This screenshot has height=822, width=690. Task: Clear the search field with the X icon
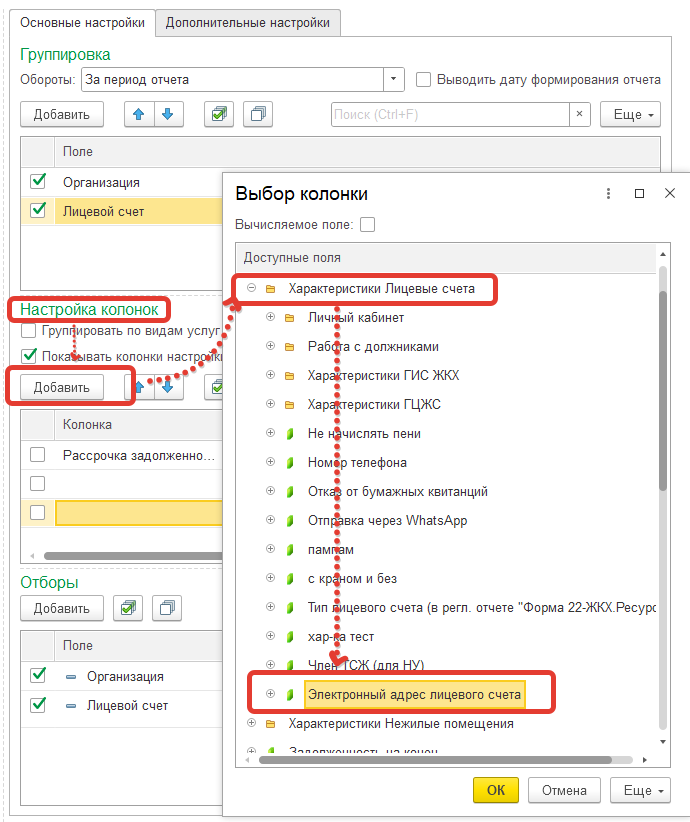point(579,114)
